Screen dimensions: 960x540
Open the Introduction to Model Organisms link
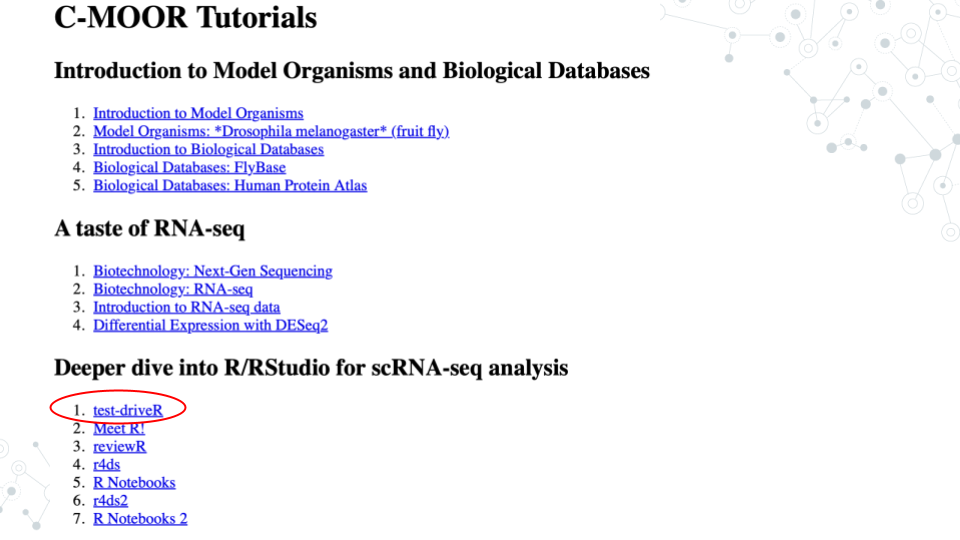click(x=198, y=113)
